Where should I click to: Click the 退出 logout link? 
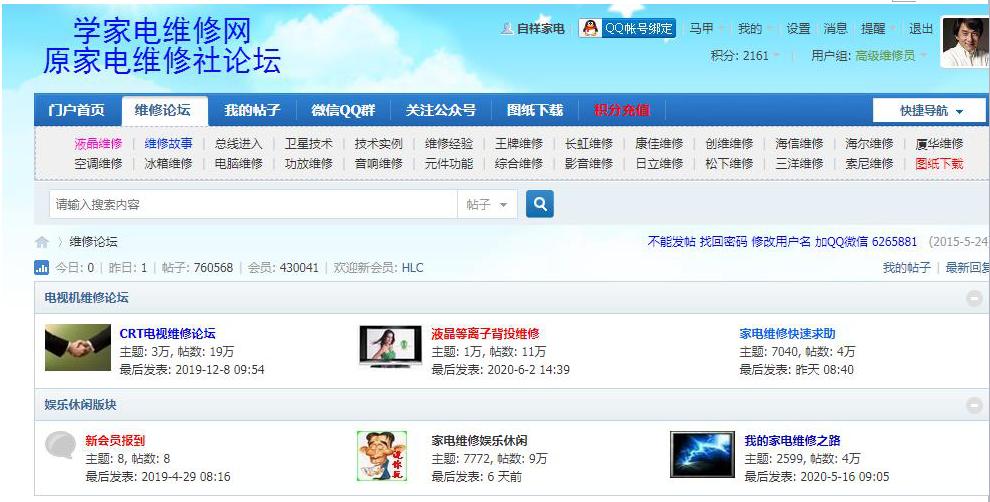[x=920, y=29]
